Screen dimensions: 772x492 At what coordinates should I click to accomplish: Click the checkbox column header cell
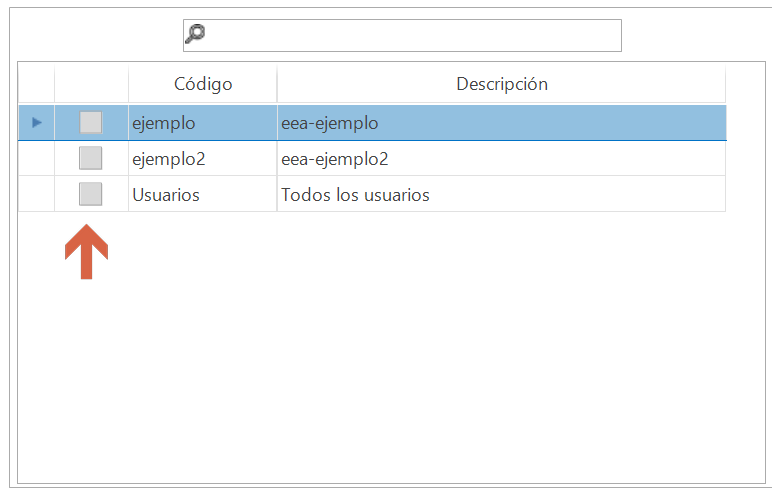(91, 84)
